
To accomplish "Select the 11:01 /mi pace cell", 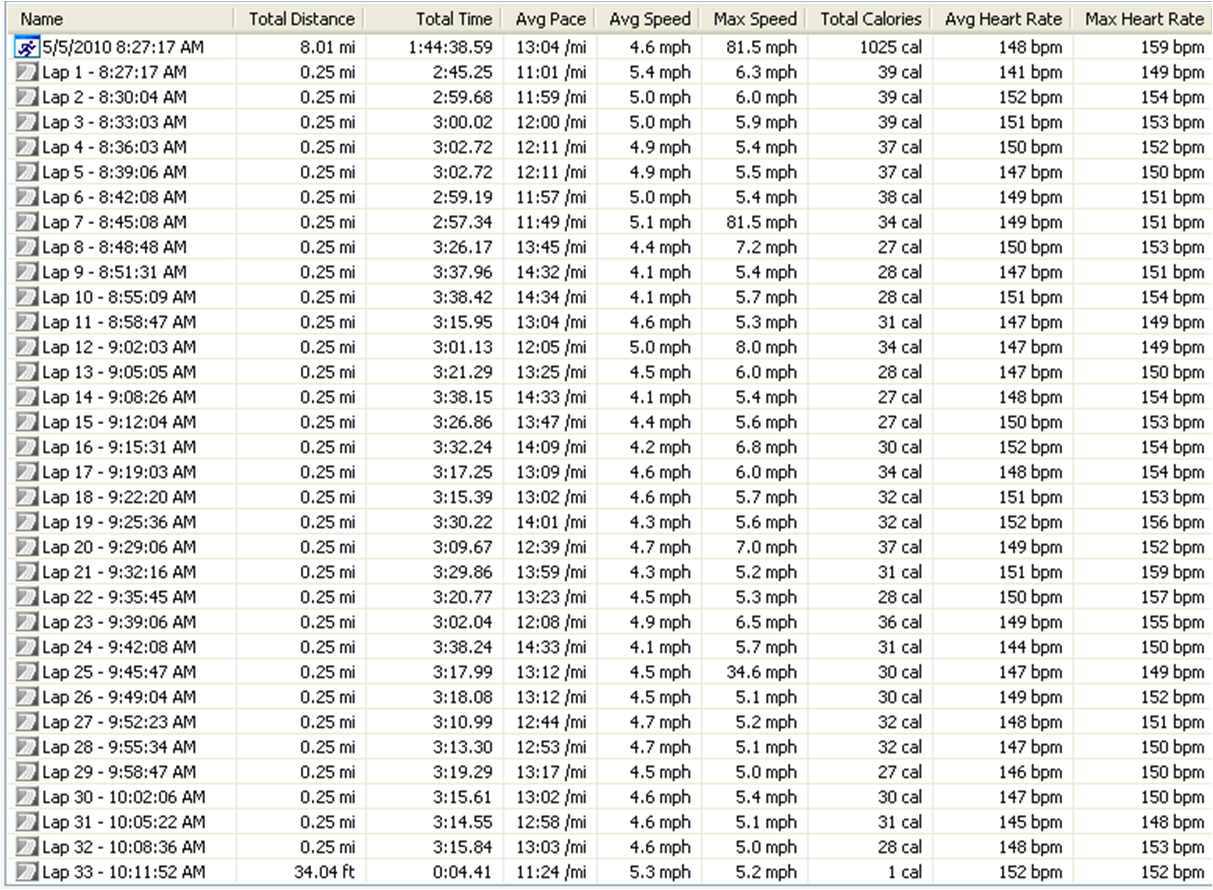I will tap(553, 72).
